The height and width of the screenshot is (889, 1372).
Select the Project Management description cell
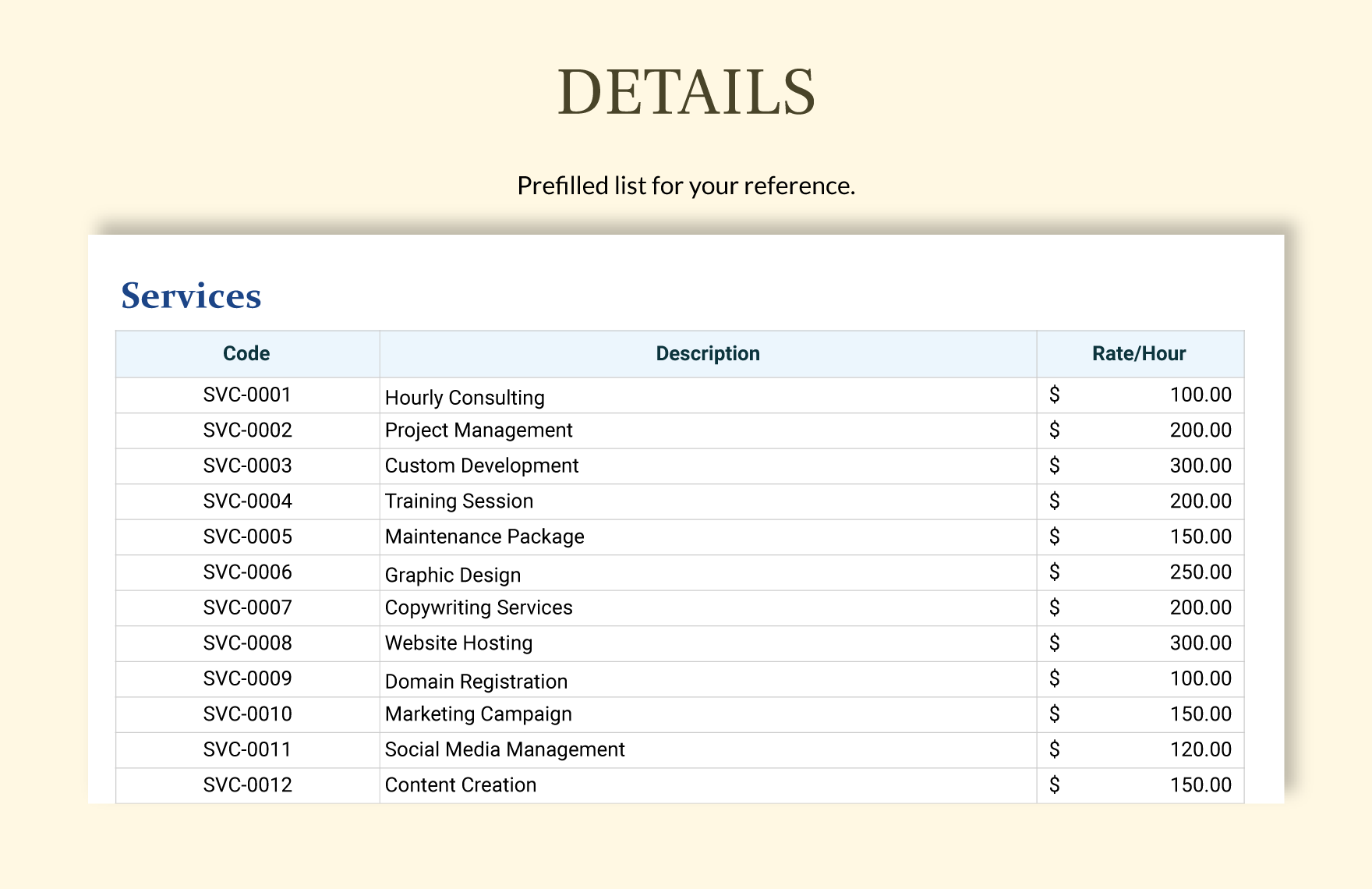(479, 430)
